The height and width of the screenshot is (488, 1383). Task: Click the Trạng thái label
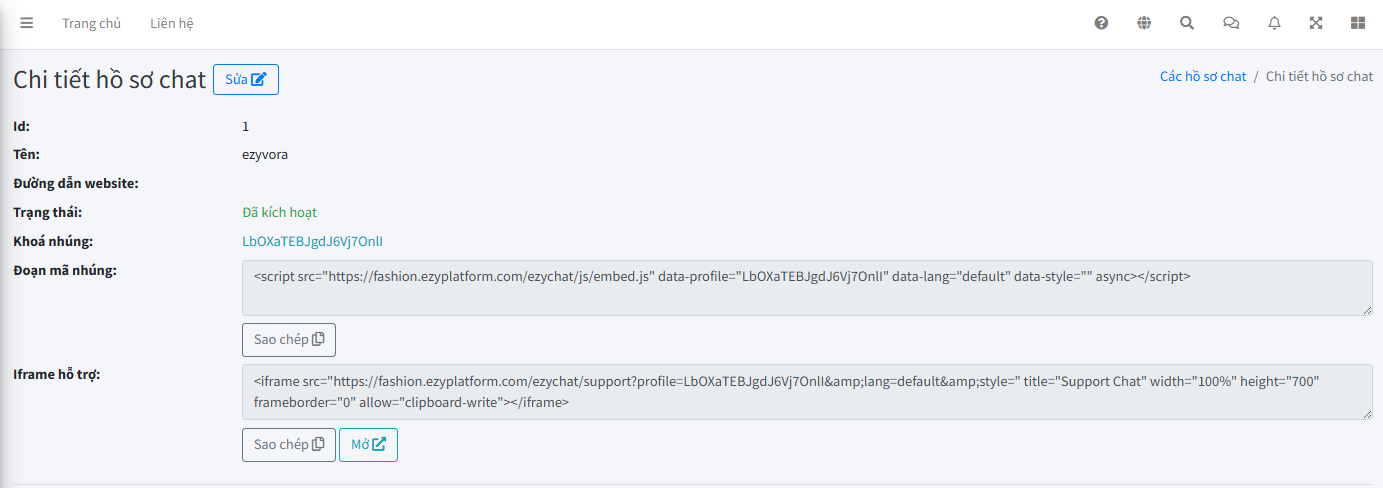coord(47,212)
